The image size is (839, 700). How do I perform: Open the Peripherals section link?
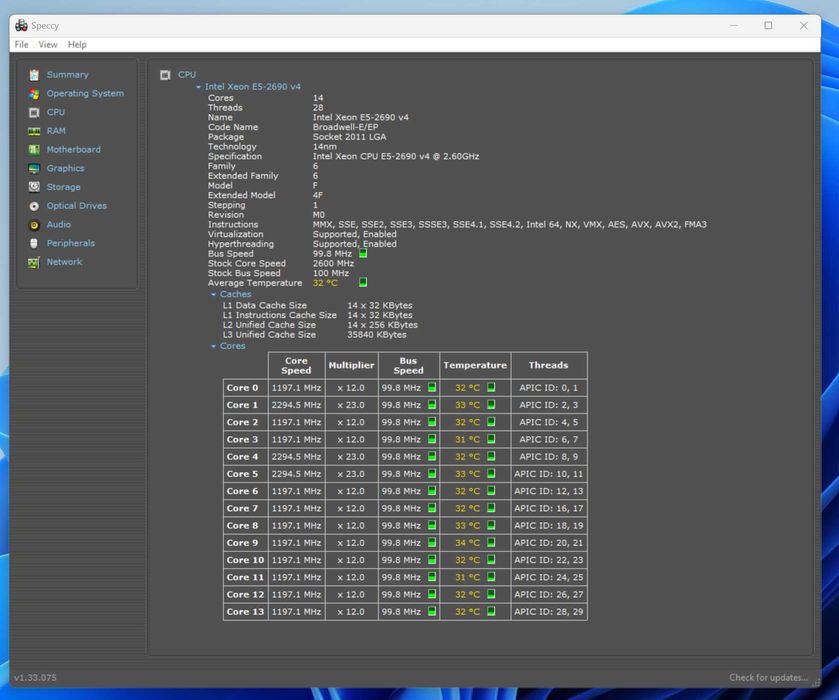71,244
